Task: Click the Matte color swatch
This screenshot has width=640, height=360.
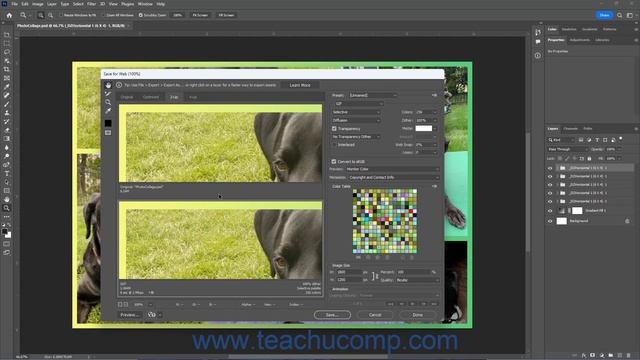Action: coord(423,129)
